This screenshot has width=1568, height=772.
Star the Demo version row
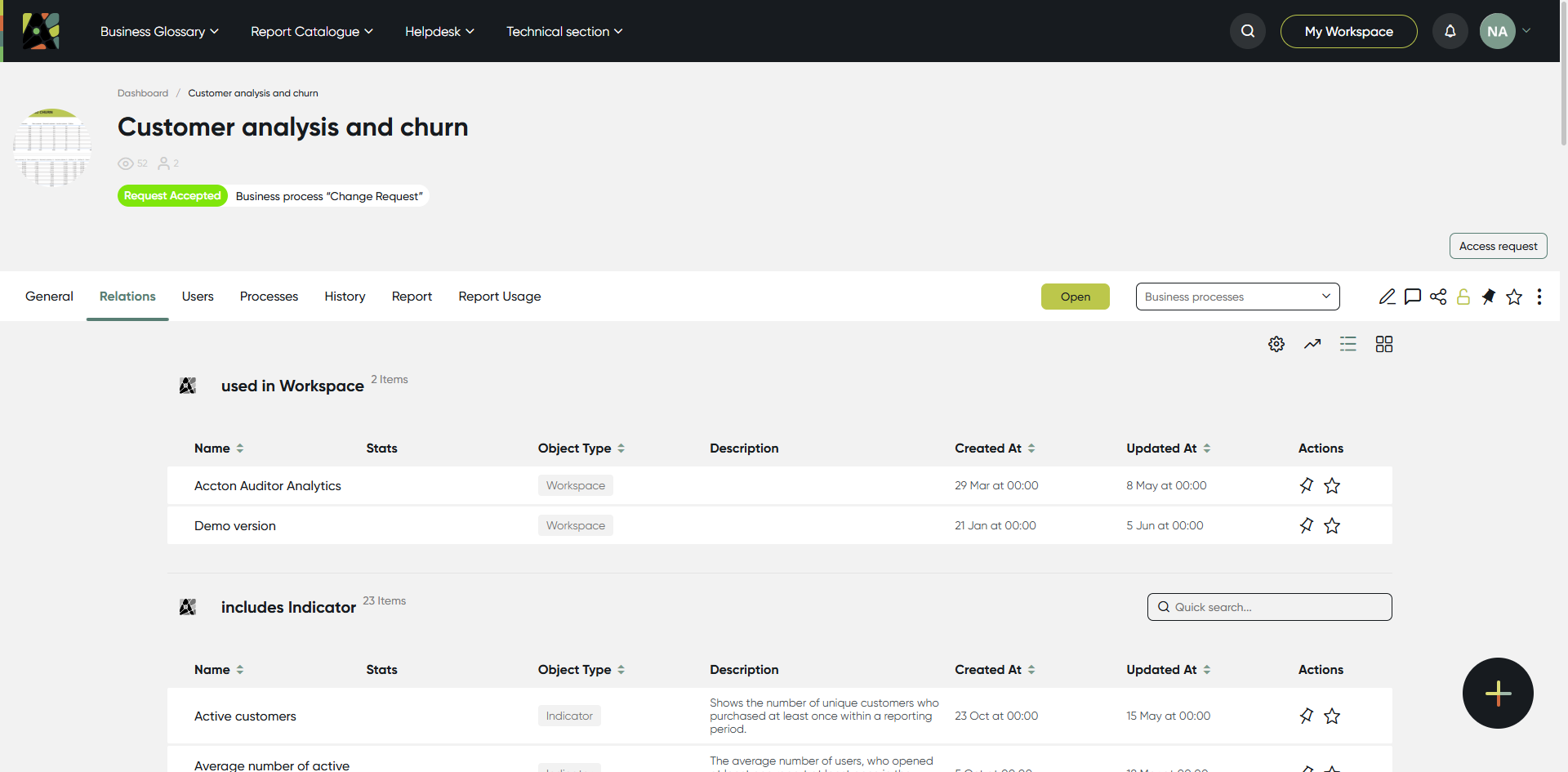coord(1332,525)
